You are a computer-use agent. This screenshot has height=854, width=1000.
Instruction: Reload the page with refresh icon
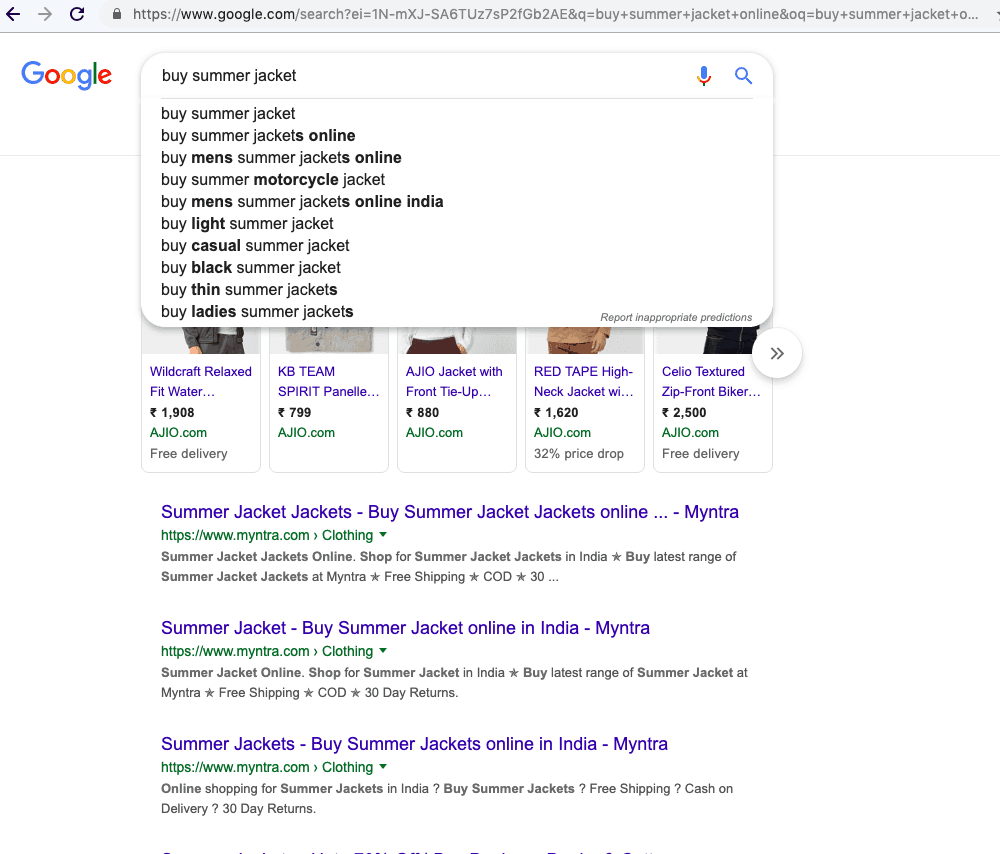coord(77,14)
